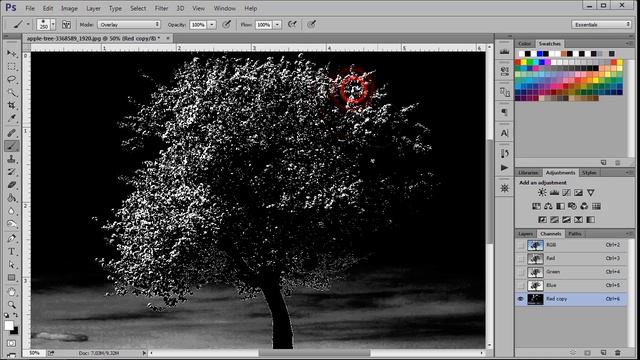The height and width of the screenshot is (360, 640).
Task: Add an Exposure adjustment
Action: click(x=578, y=192)
